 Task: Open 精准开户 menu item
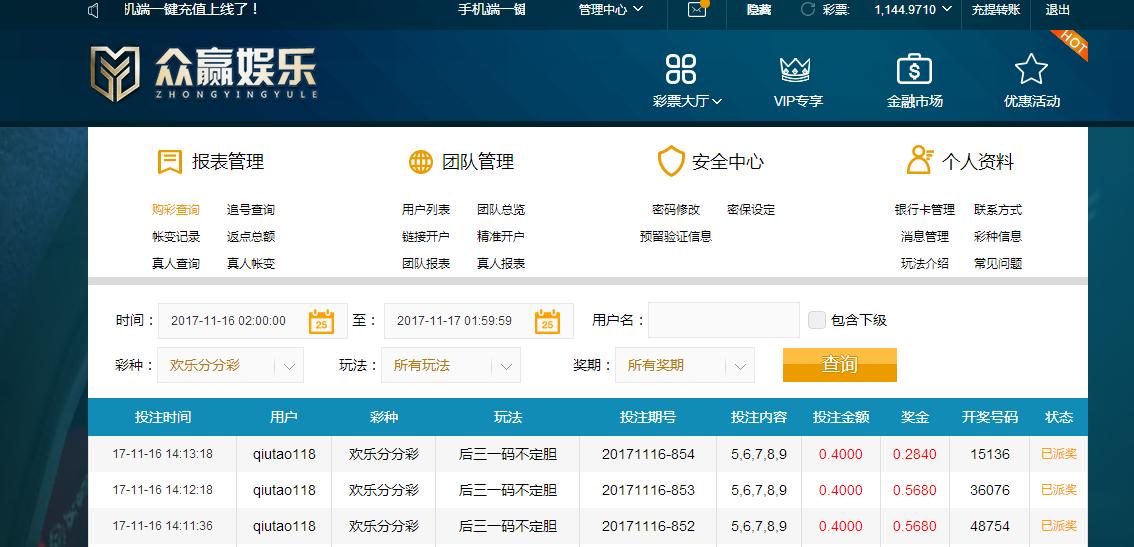point(501,237)
